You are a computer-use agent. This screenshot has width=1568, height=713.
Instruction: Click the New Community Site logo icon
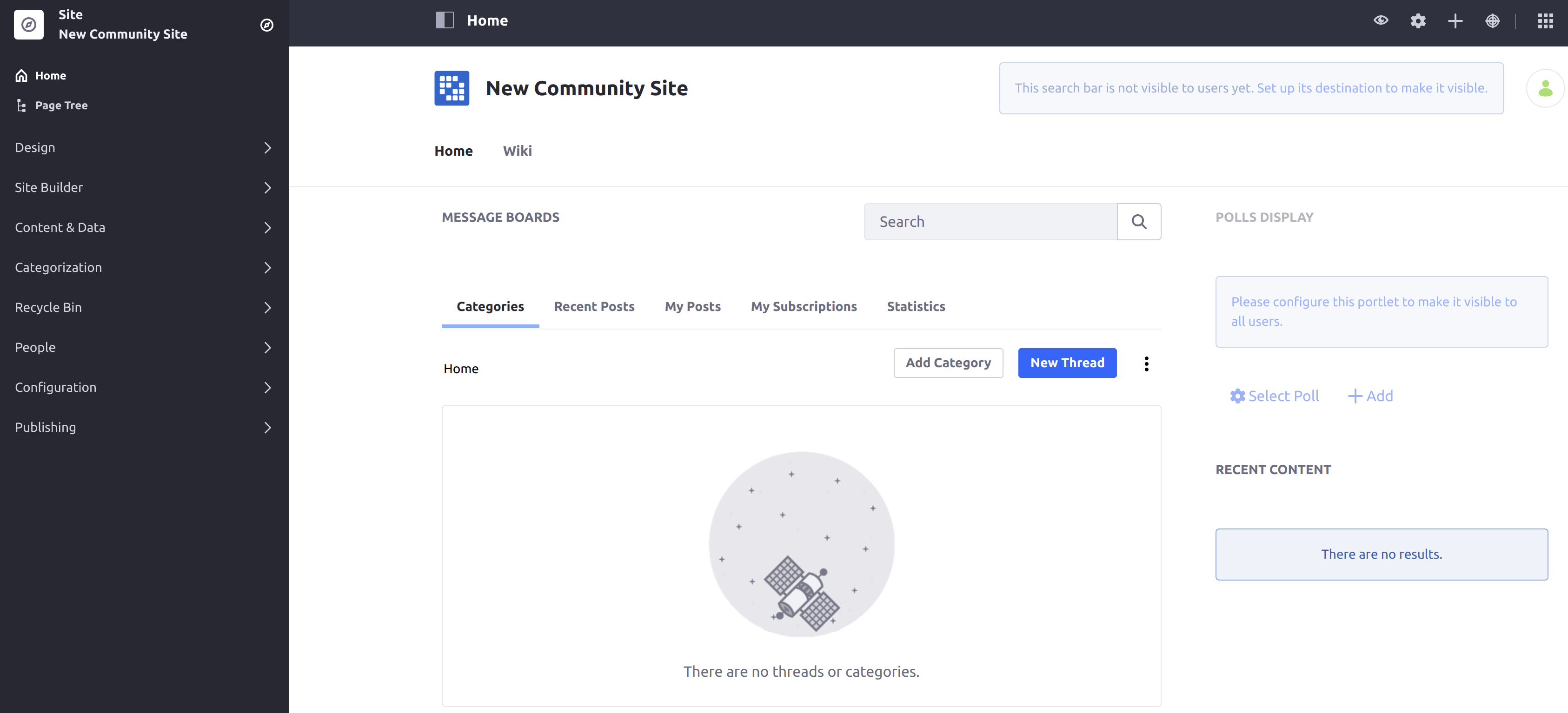(452, 88)
